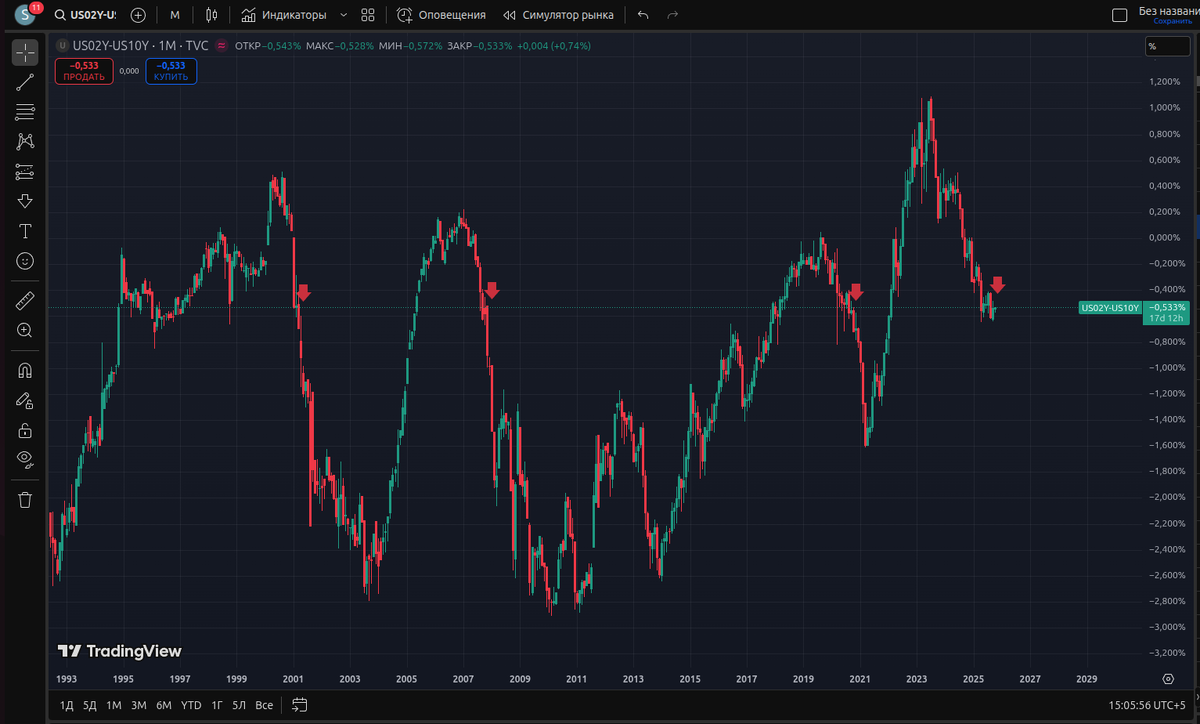Open the chart patterns tool group
The image size is (1200, 724).
[x=25, y=141]
